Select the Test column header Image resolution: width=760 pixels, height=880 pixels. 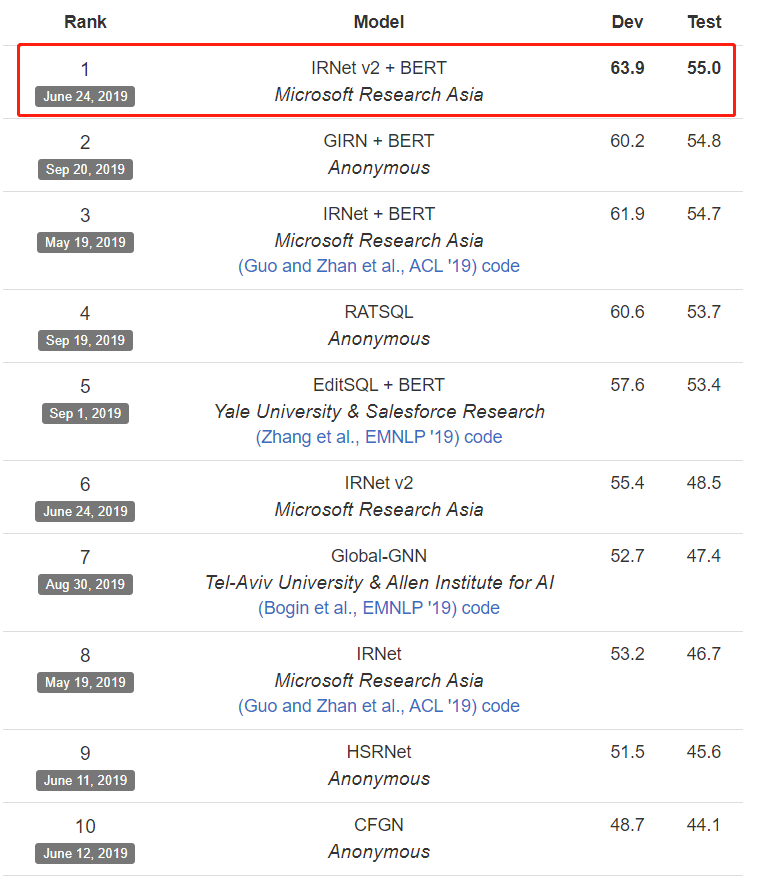pos(704,22)
